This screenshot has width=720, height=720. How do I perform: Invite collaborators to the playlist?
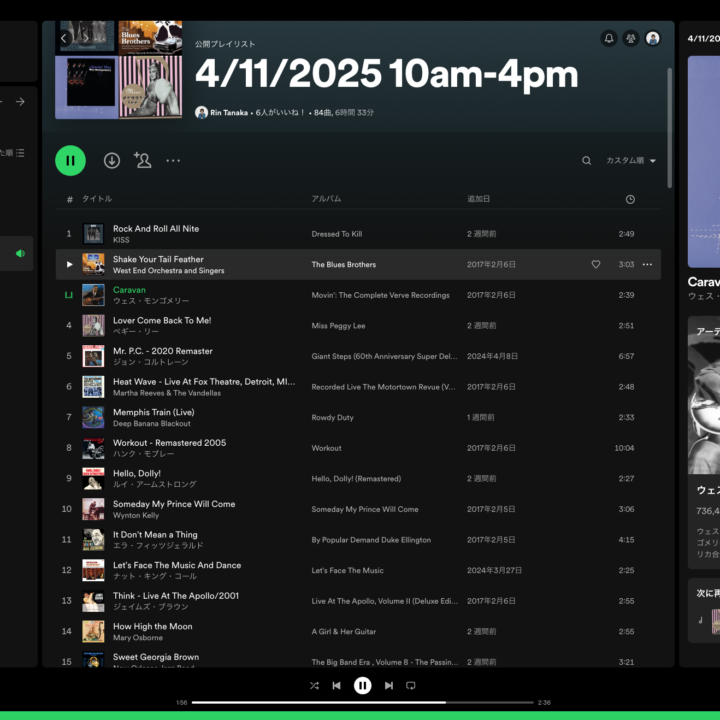pos(142,160)
